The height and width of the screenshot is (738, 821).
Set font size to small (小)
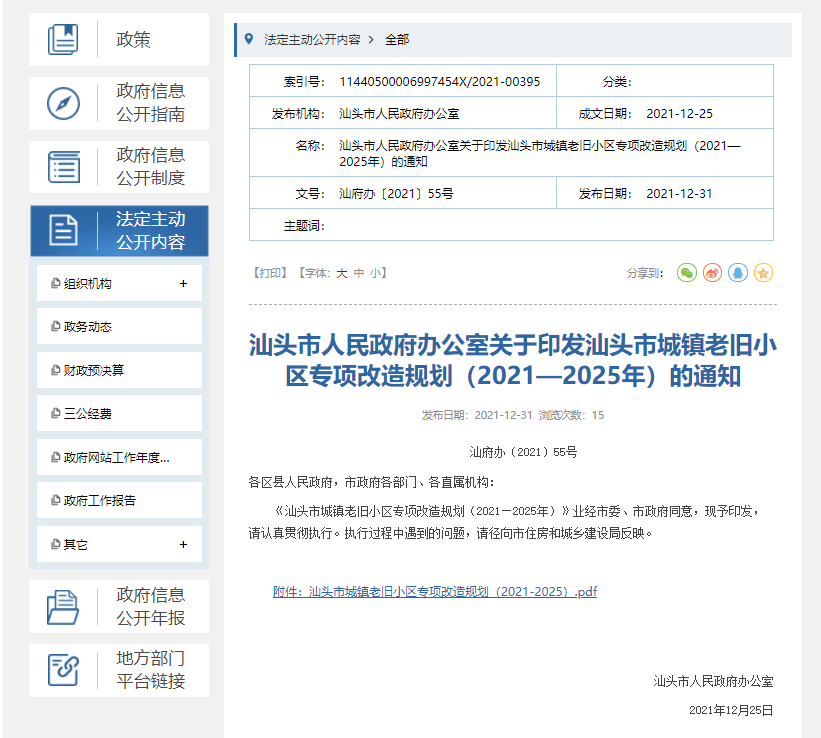coord(374,273)
